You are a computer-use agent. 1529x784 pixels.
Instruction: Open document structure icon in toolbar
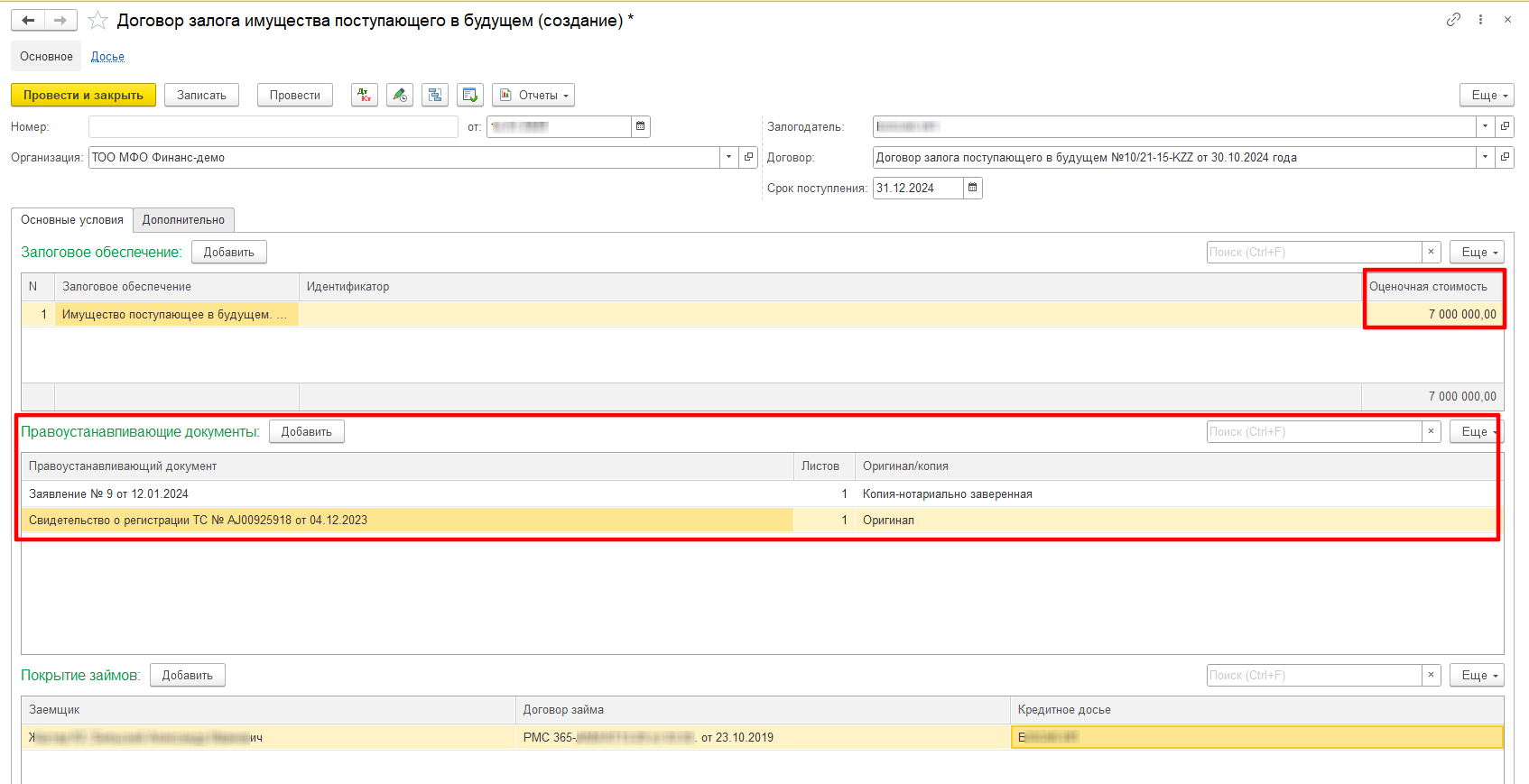tap(435, 95)
